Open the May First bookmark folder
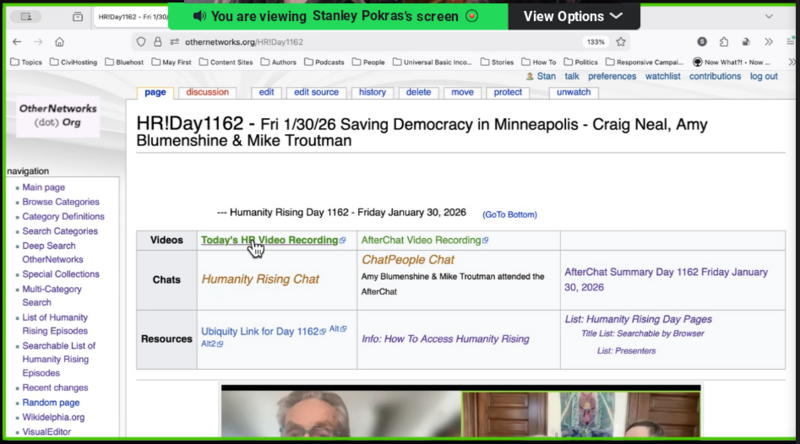 171,62
